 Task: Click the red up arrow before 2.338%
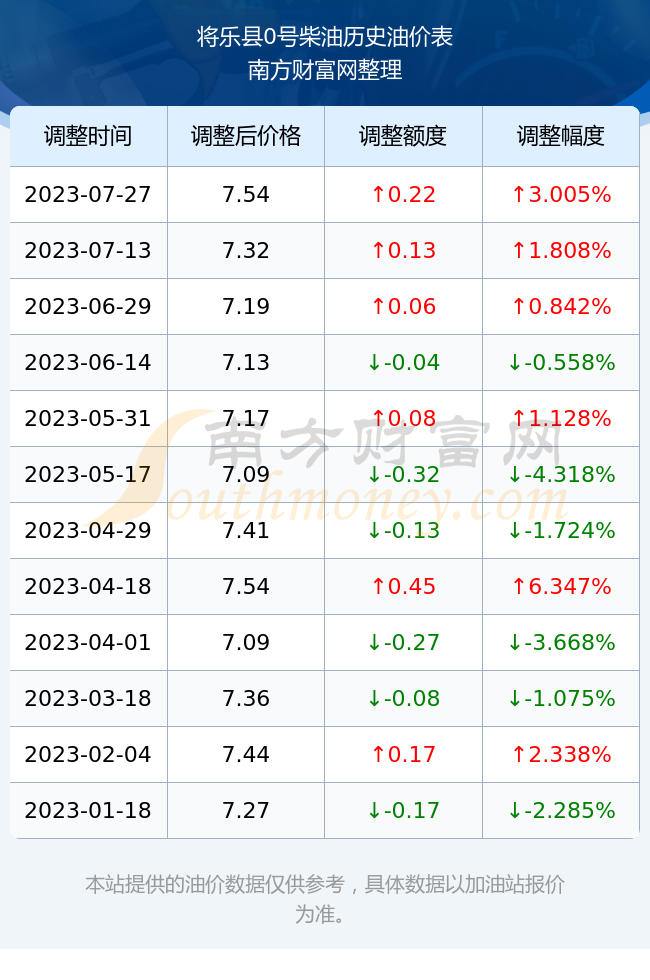pos(519,754)
